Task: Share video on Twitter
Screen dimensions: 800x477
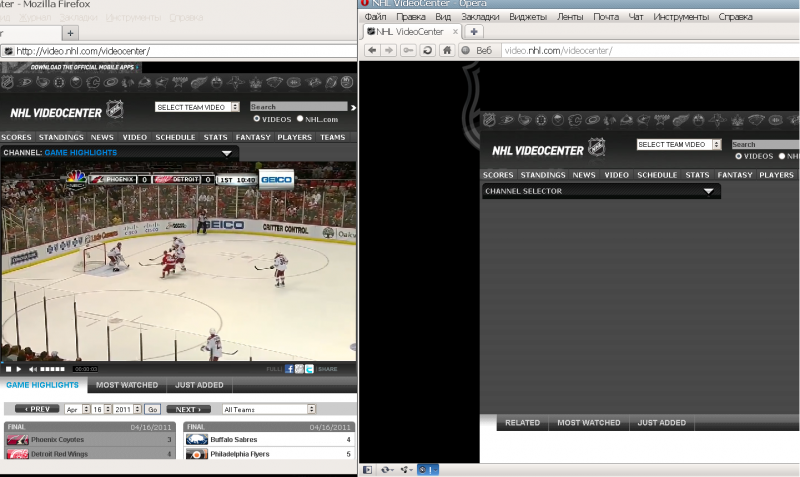Action: pos(309,369)
